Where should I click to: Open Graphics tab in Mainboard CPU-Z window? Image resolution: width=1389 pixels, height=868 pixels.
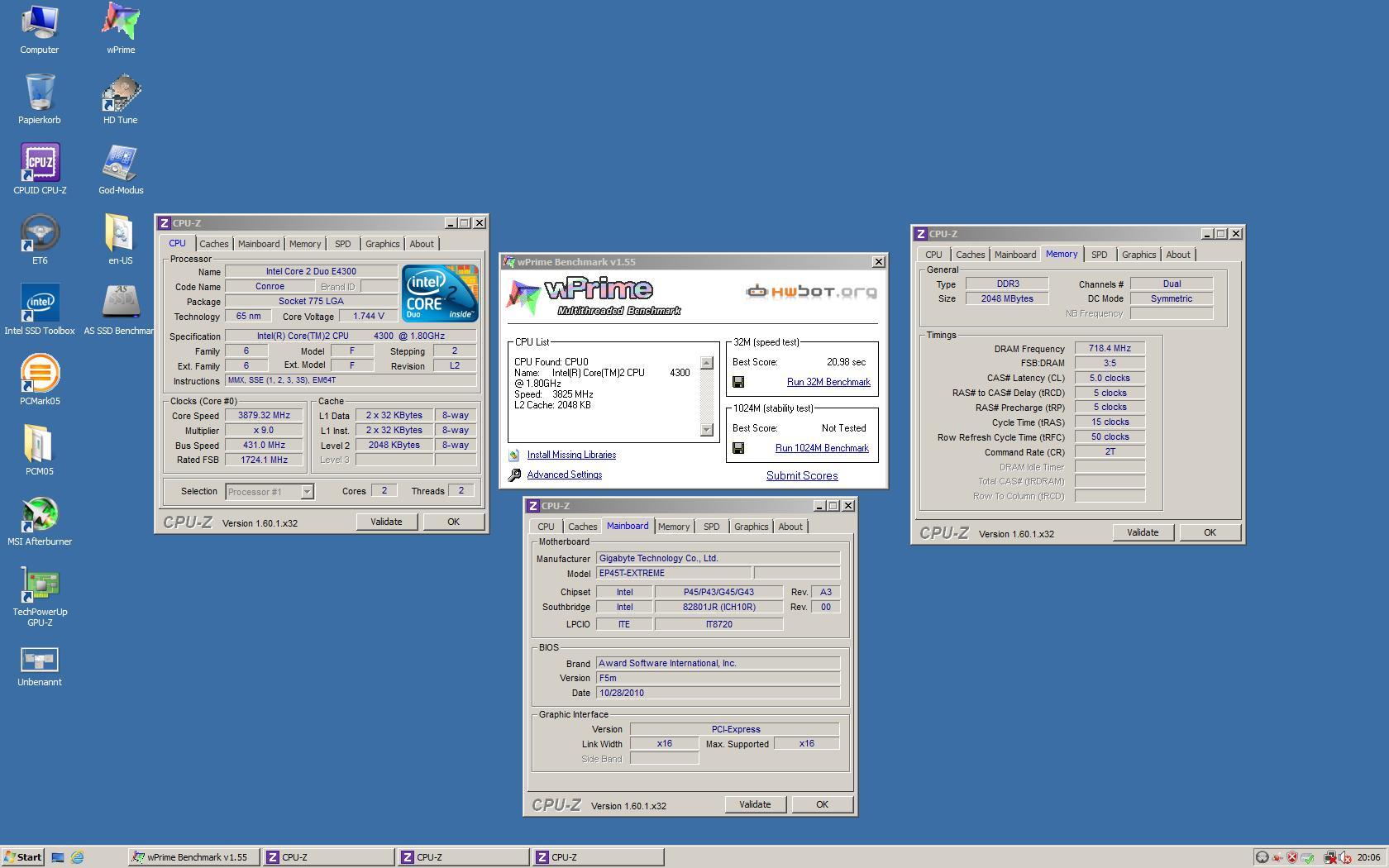click(x=751, y=527)
